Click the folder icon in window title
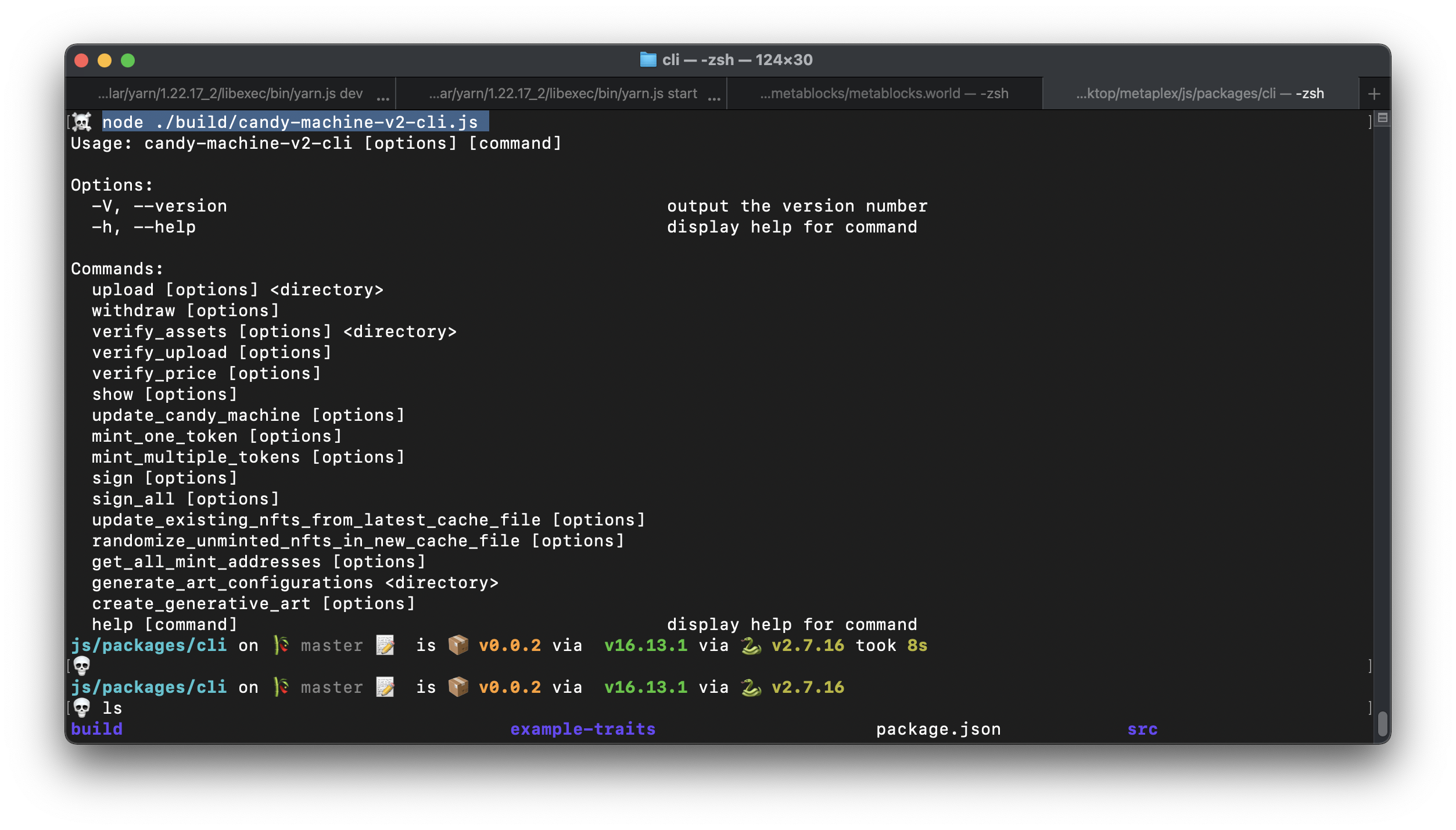This screenshot has width=1456, height=830. tap(647, 60)
